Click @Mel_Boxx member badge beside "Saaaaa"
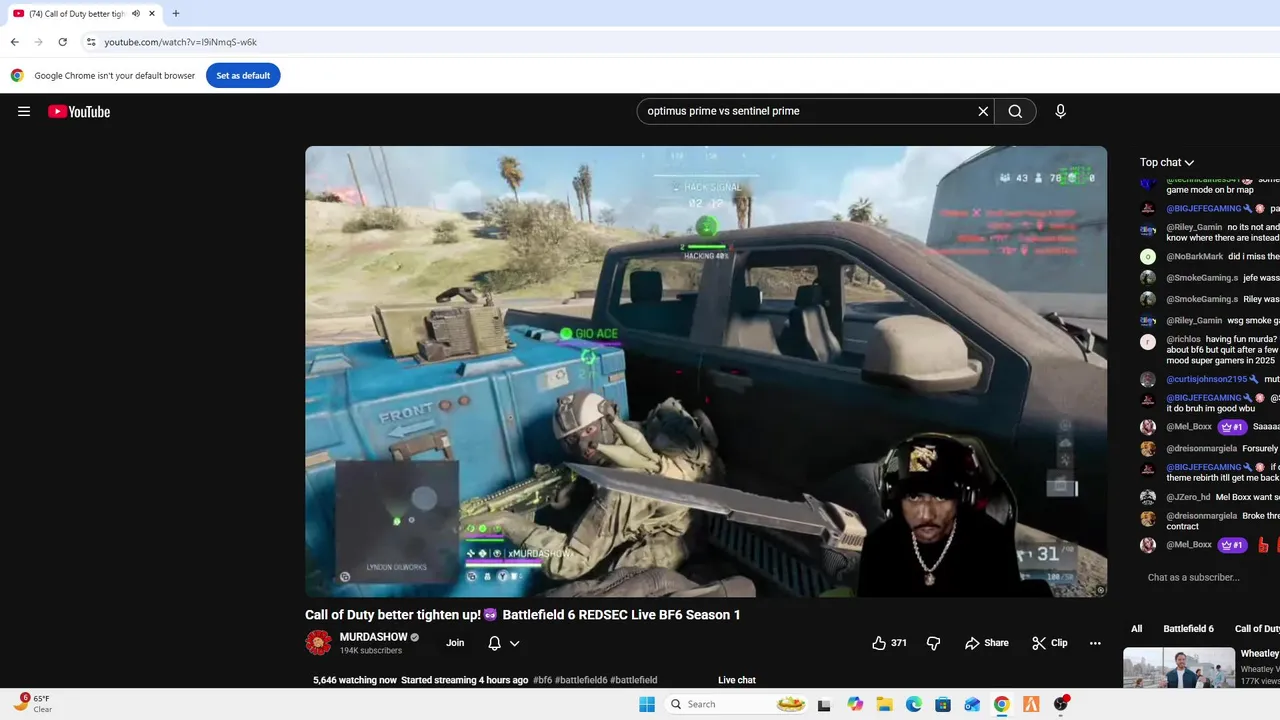This screenshot has height=720, width=1280. [1232, 427]
